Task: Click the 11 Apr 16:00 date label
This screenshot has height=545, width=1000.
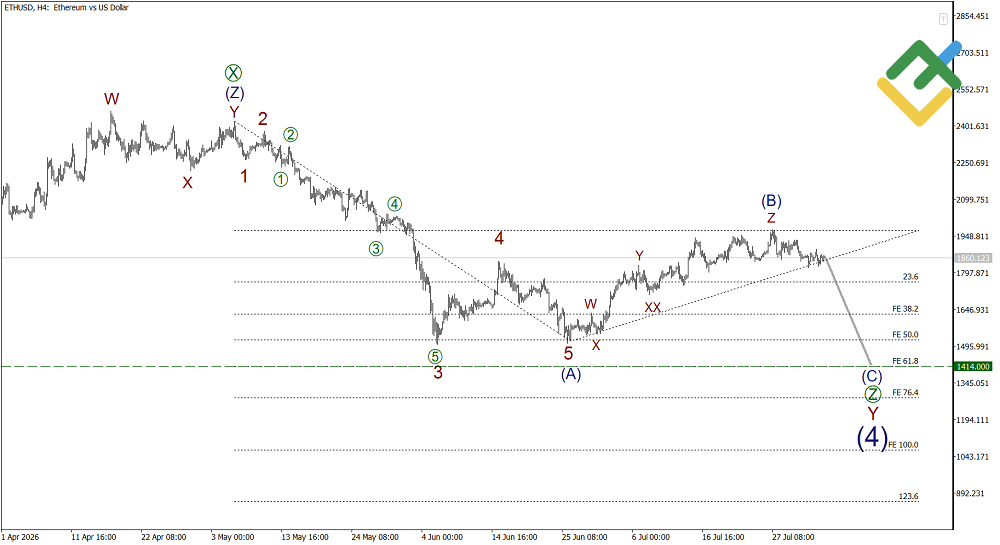Action: (x=94, y=537)
